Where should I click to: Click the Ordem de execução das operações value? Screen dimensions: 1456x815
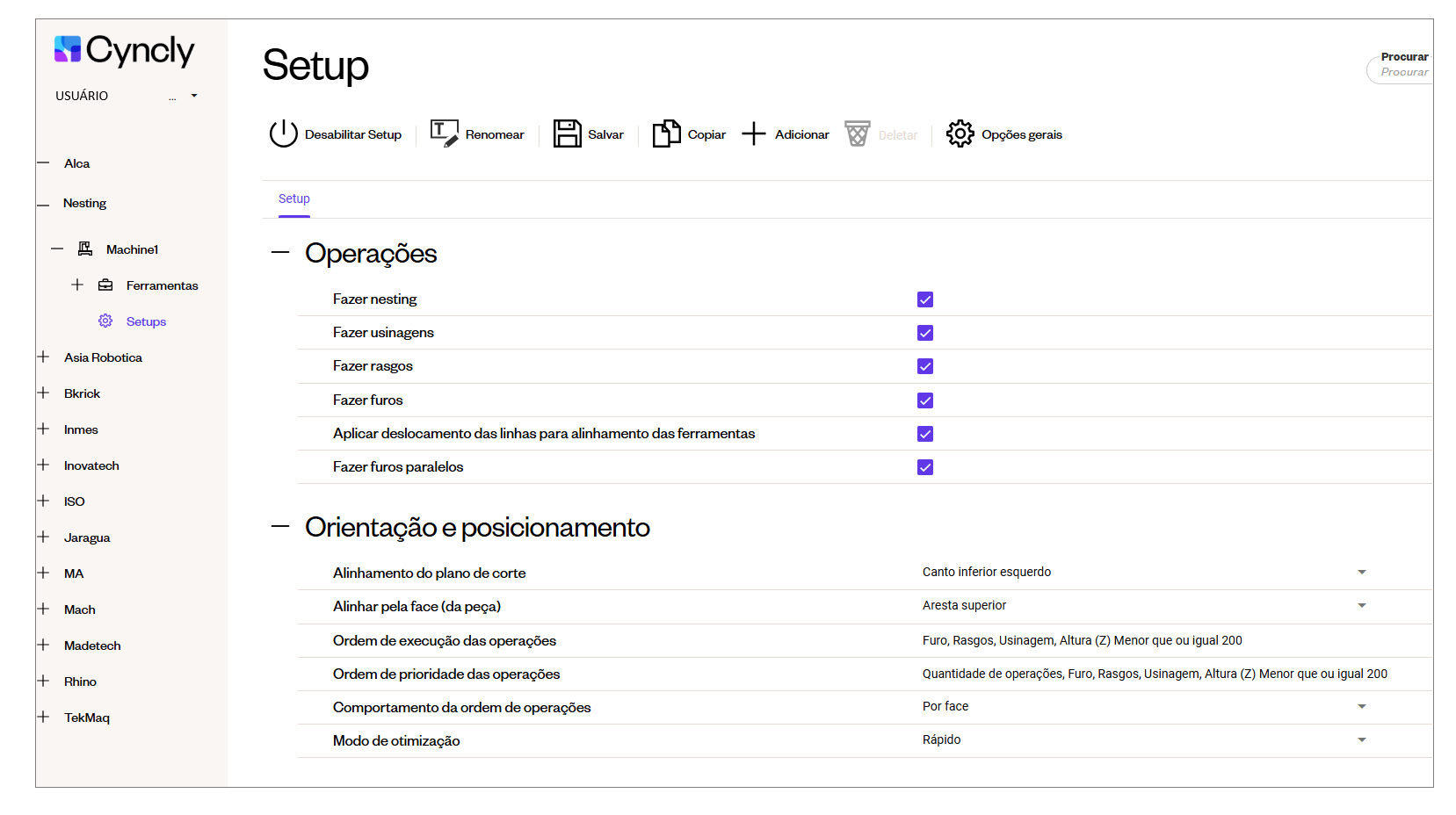pos(1082,641)
